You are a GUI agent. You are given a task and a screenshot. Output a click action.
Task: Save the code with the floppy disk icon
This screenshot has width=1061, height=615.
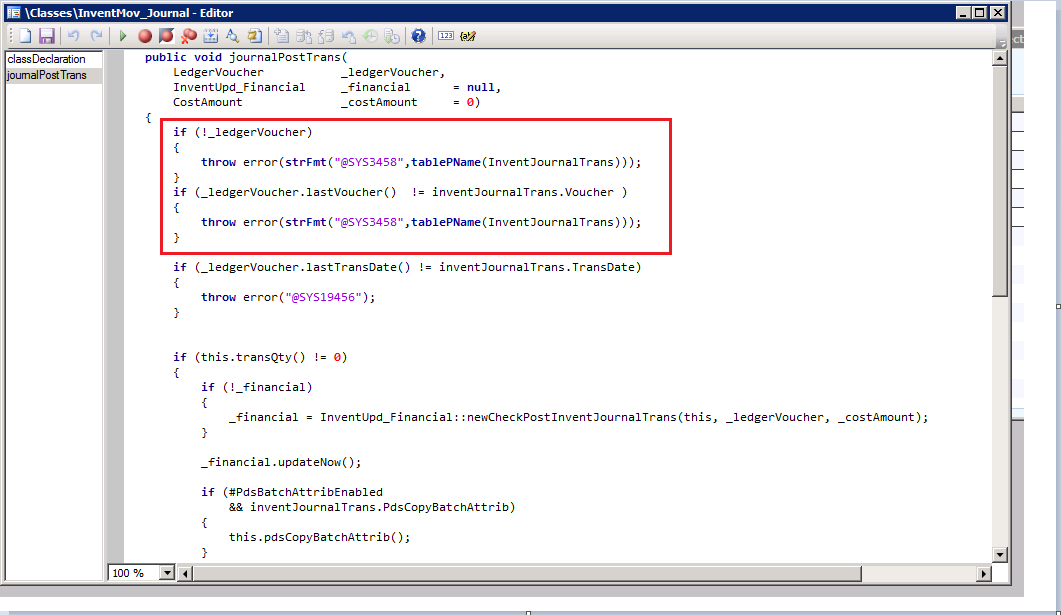coord(46,36)
